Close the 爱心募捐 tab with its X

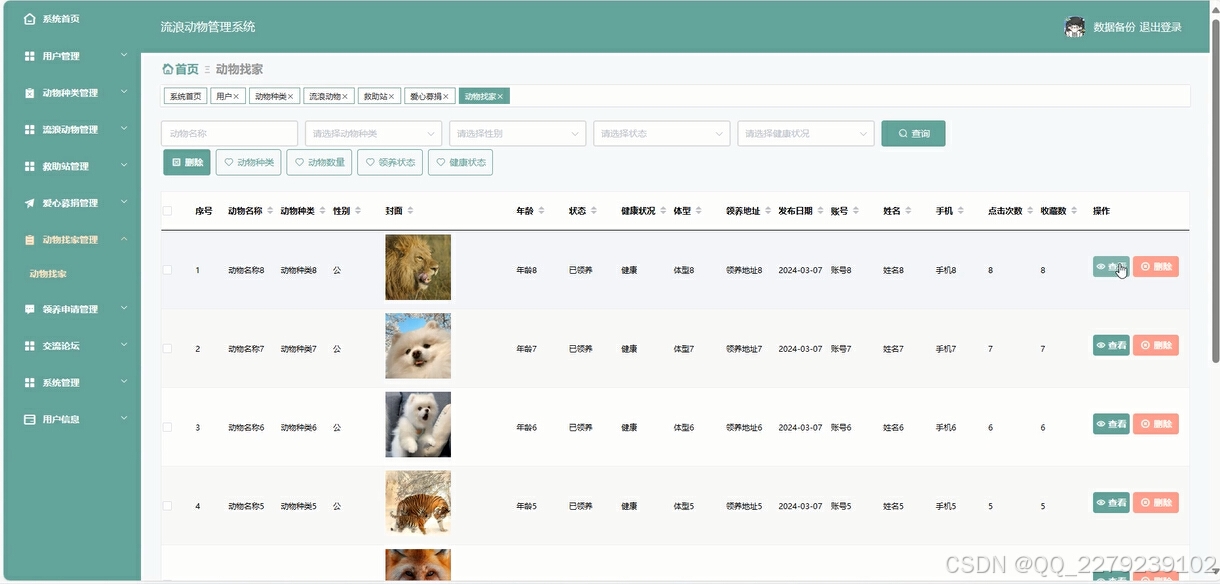[446, 96]
